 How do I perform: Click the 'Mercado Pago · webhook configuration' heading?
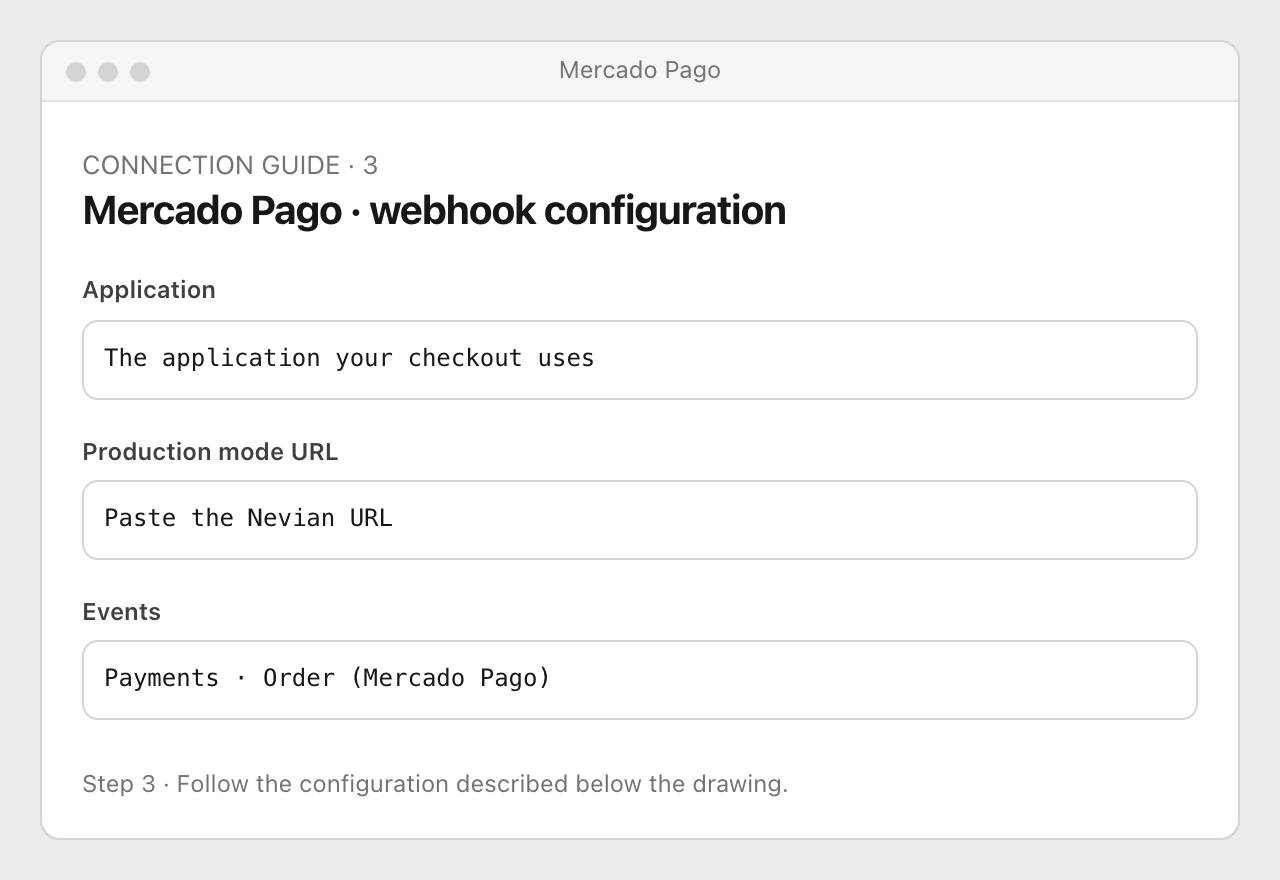(x=434, y=211)
